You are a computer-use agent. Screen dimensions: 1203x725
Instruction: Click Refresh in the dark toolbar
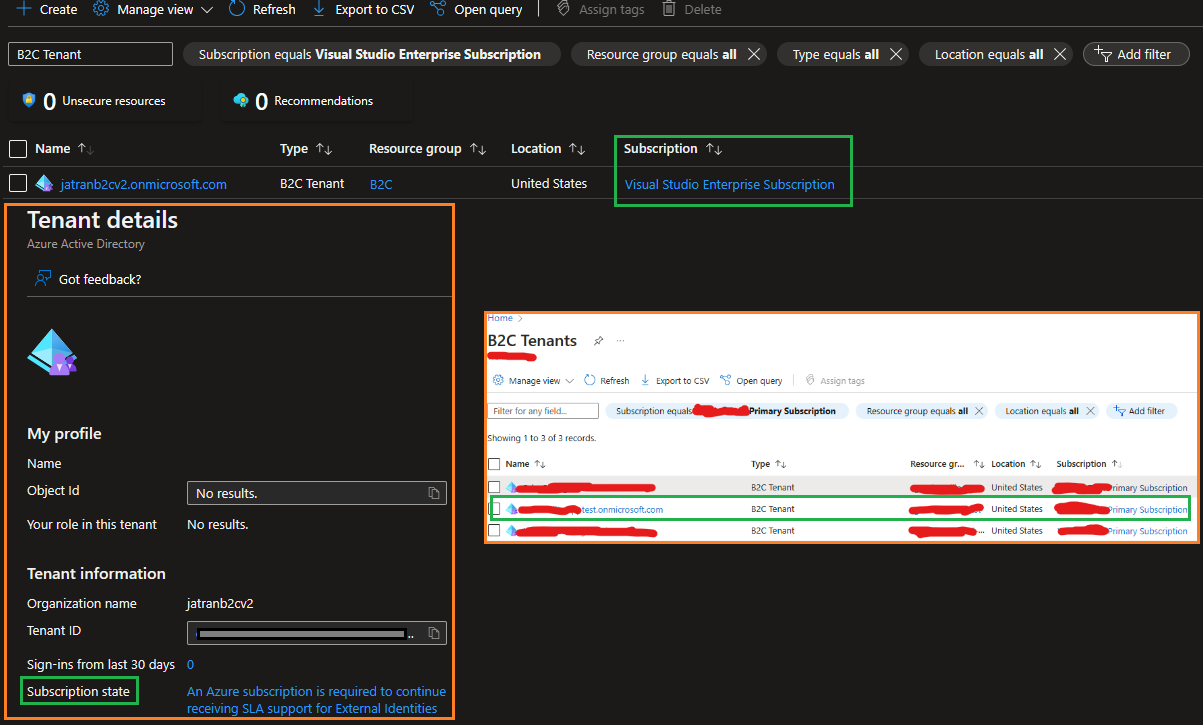[262, 9]
